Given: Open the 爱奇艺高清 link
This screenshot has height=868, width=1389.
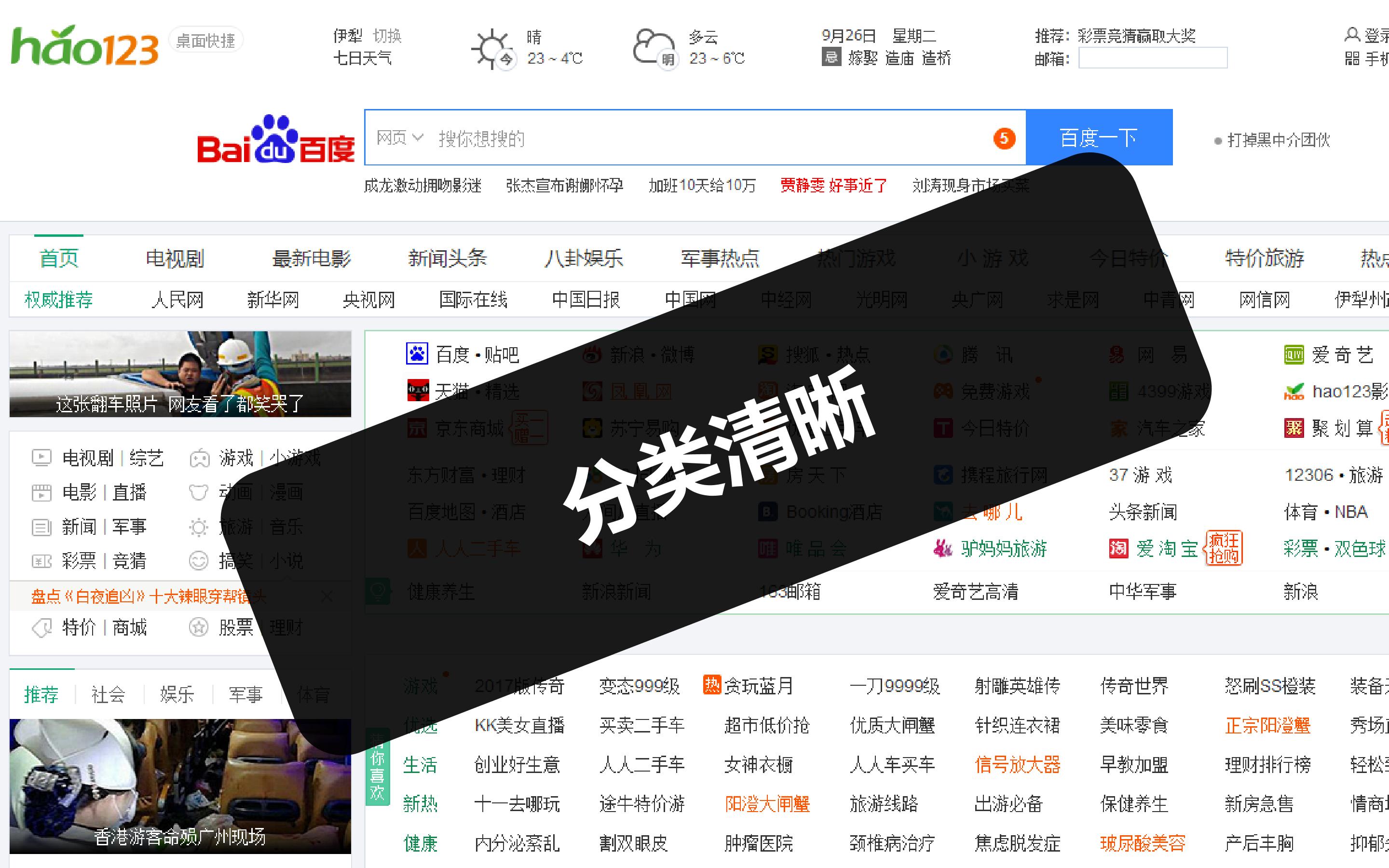Looking at the screenshot, I should pos(976,591).
